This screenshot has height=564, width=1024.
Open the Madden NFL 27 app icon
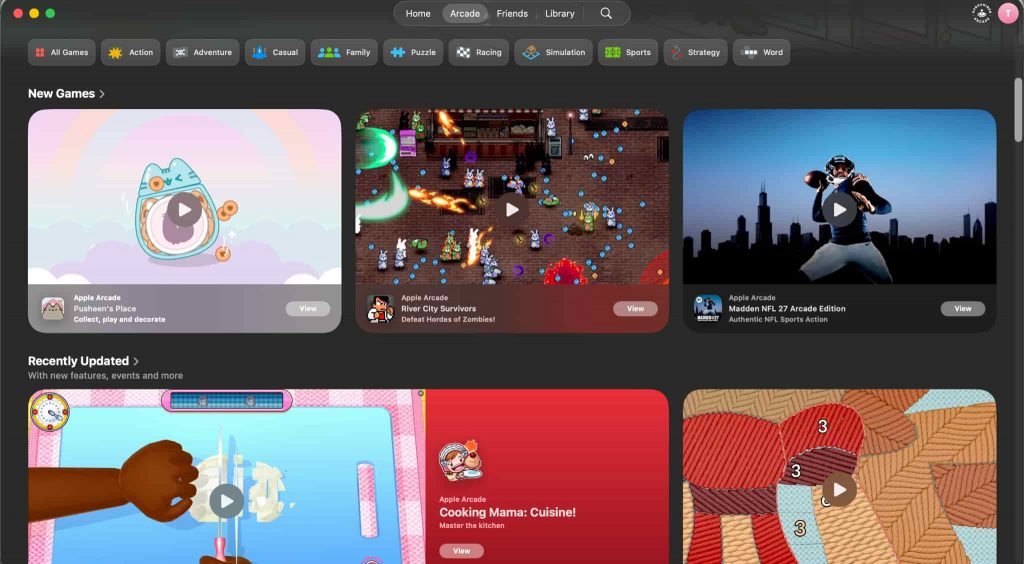[708, 308]
